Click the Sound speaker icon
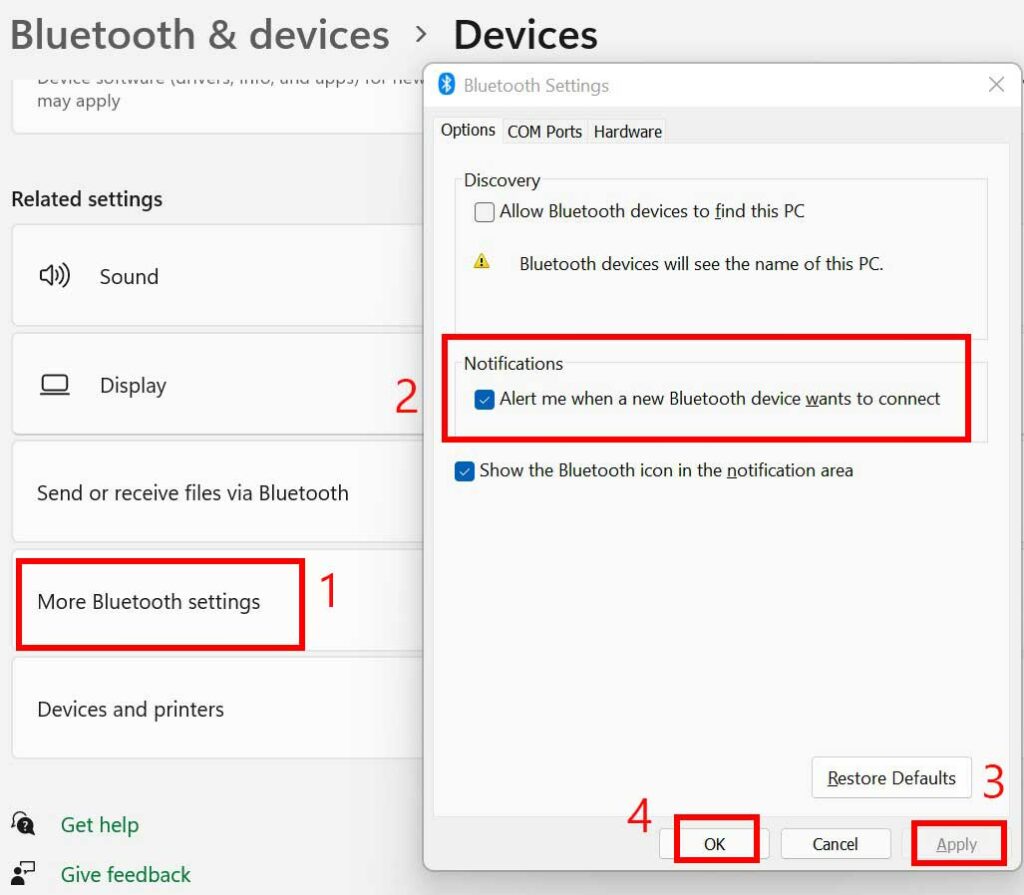 [x=54, y=276]
